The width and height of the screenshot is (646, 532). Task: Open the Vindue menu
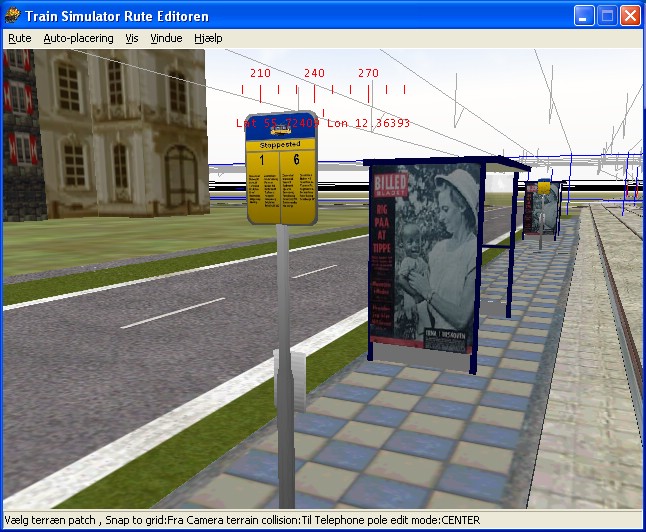[166, 38]
